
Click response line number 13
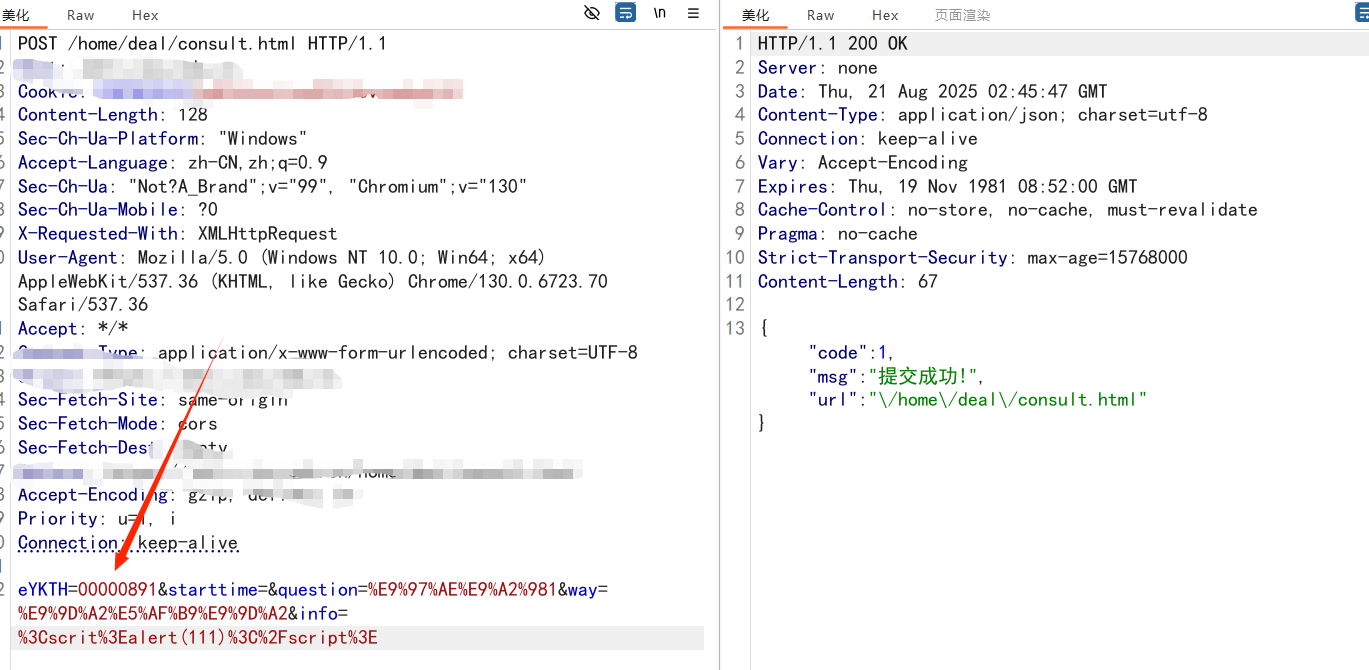coord(736,329)
